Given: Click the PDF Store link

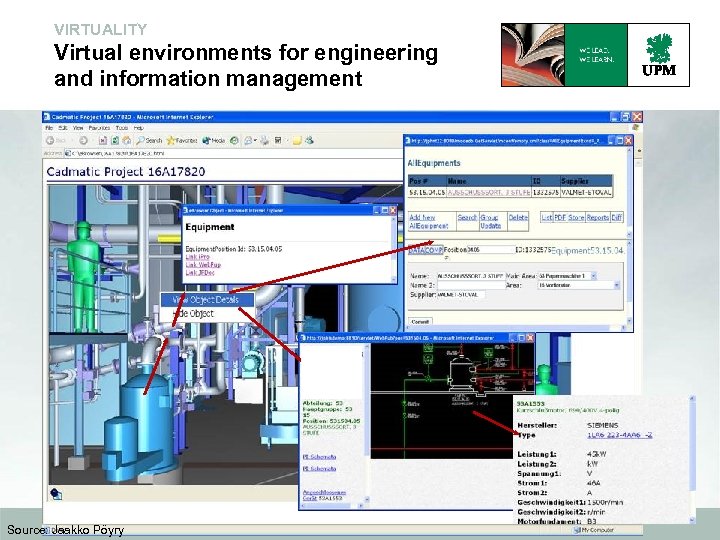Looking at the screenshot, I should click(x=569, y=218).
